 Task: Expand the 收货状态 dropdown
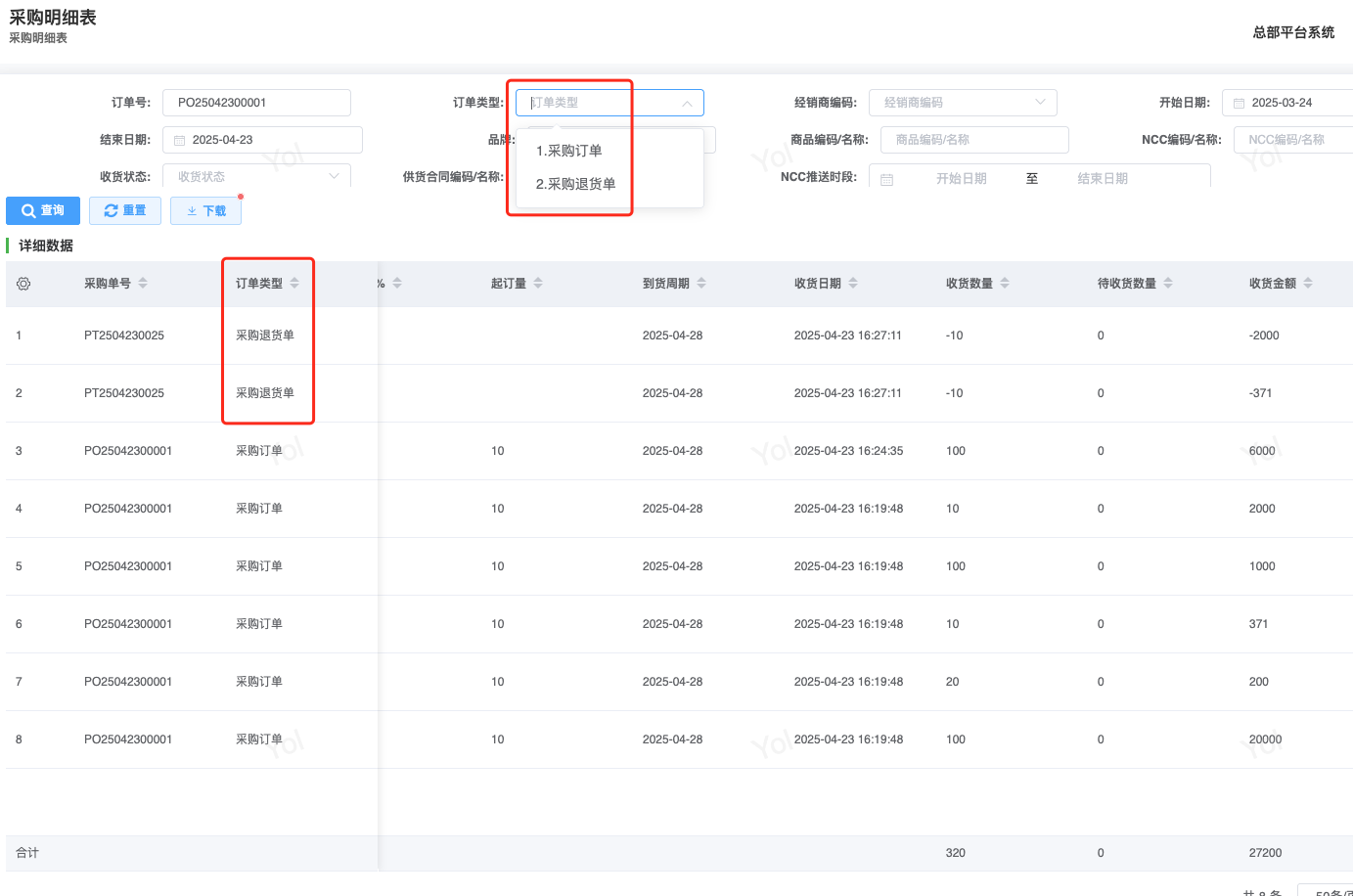pos(334,176)
